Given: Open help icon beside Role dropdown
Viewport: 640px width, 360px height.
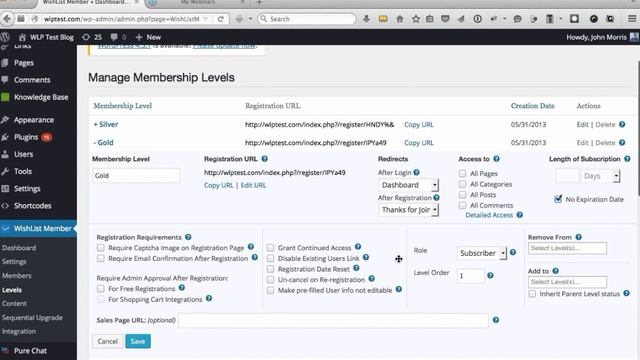Looking at the screenshot, I should click(x=513, y=252).
